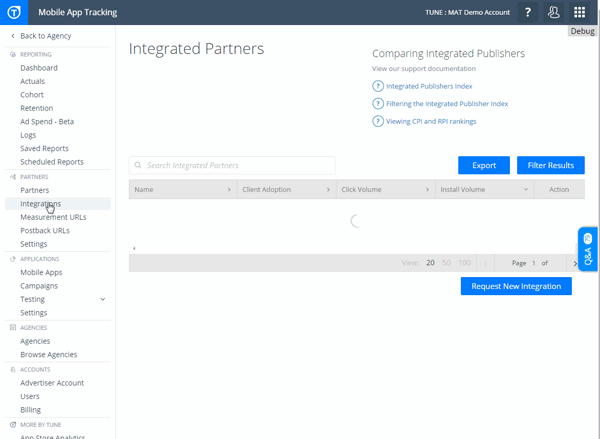Click the Q&A side widget

[x=588, y=250]
